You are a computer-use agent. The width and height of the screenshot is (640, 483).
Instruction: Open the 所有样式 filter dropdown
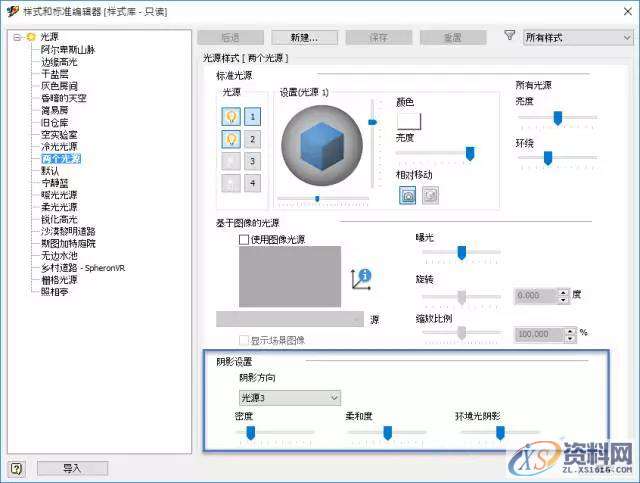[x=578, y=38]
